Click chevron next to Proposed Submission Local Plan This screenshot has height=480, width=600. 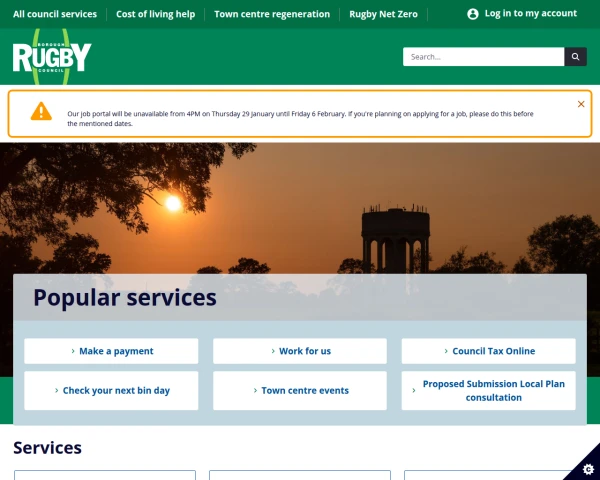pyautogui.click(x=414, y=390)
